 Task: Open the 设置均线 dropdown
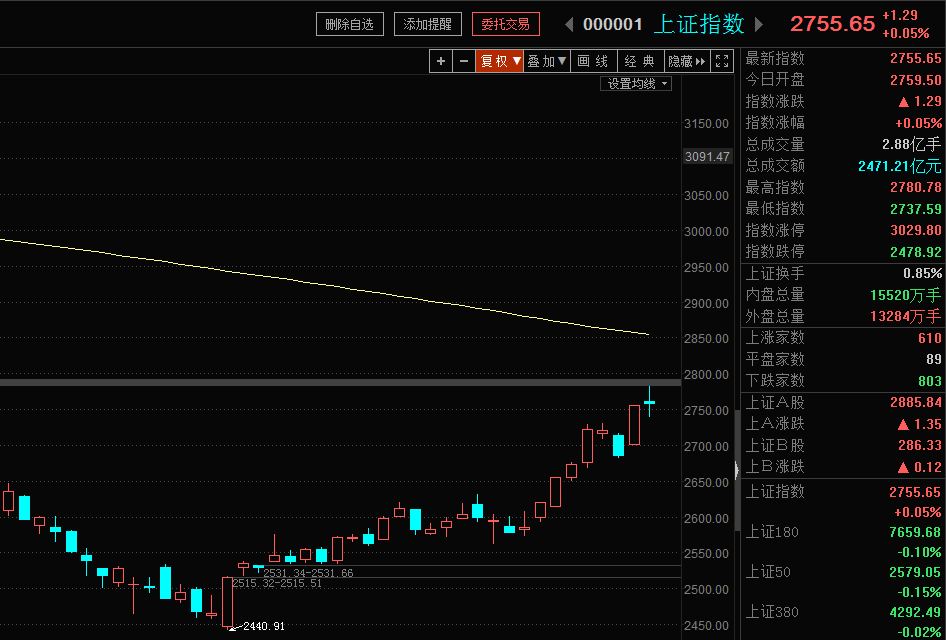click(x=636, y=84)
